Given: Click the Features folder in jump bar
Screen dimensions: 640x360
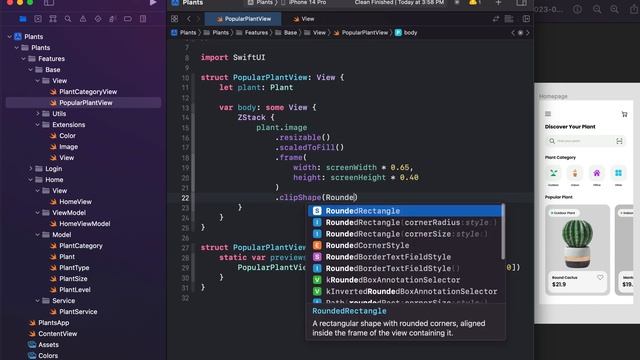Looking at the screenshot, I should 252,33.
